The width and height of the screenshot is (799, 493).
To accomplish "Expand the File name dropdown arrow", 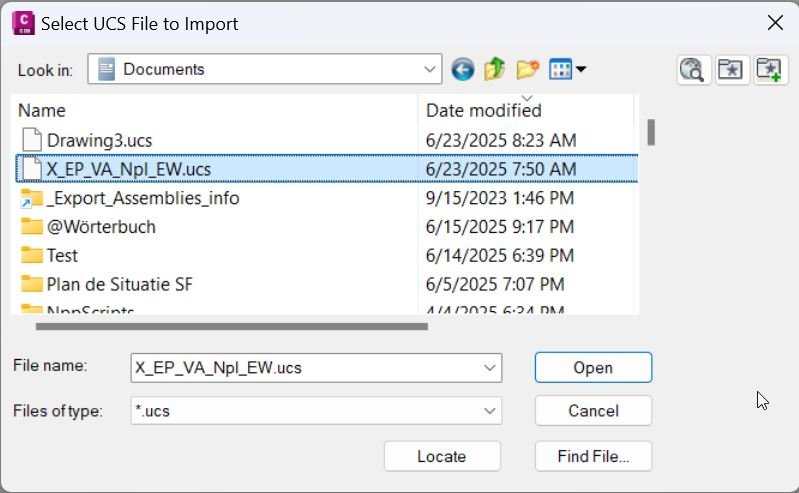I will [x=490, y=368].
